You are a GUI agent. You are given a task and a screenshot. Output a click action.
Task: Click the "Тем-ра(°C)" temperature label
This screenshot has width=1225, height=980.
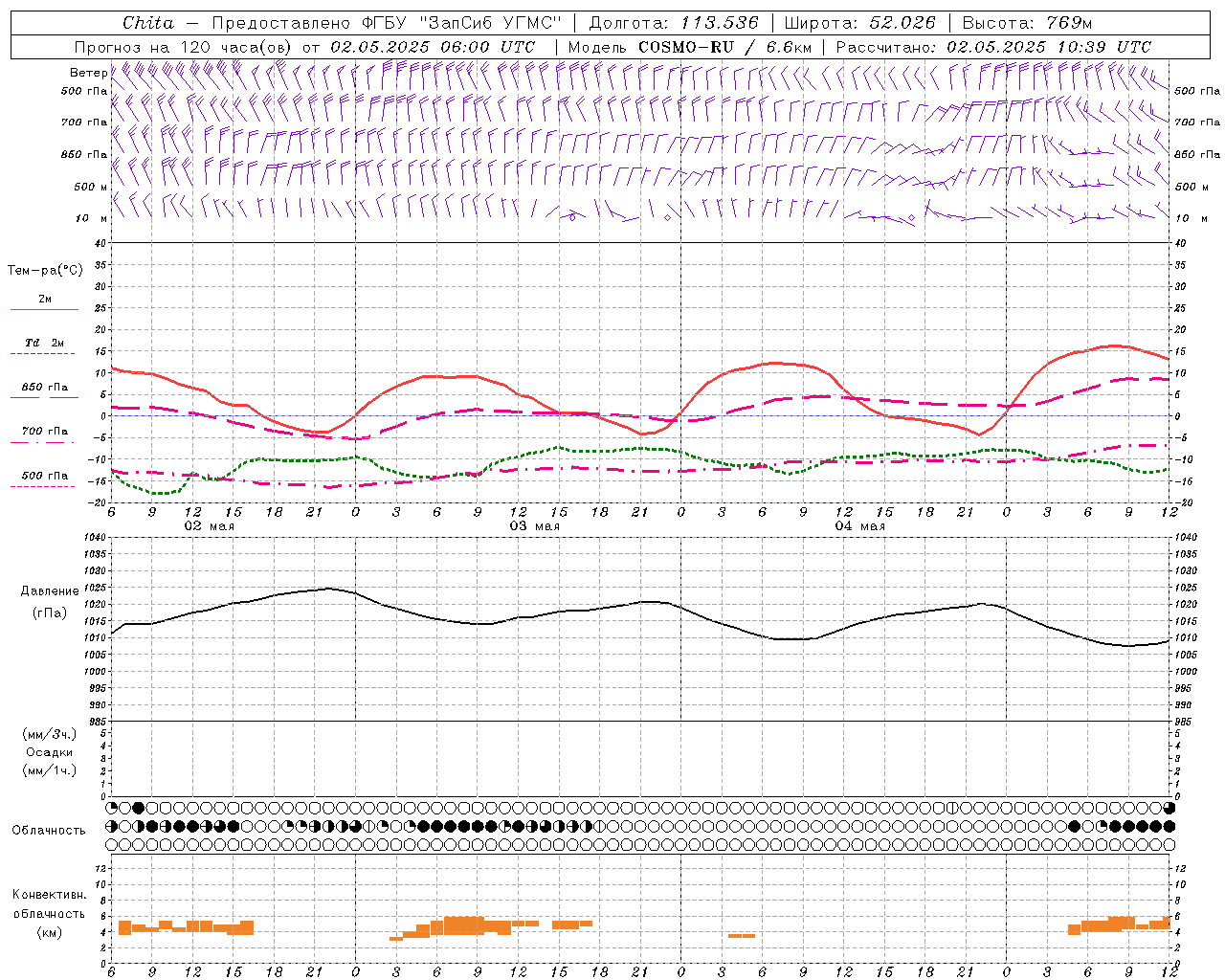(45, 271)
